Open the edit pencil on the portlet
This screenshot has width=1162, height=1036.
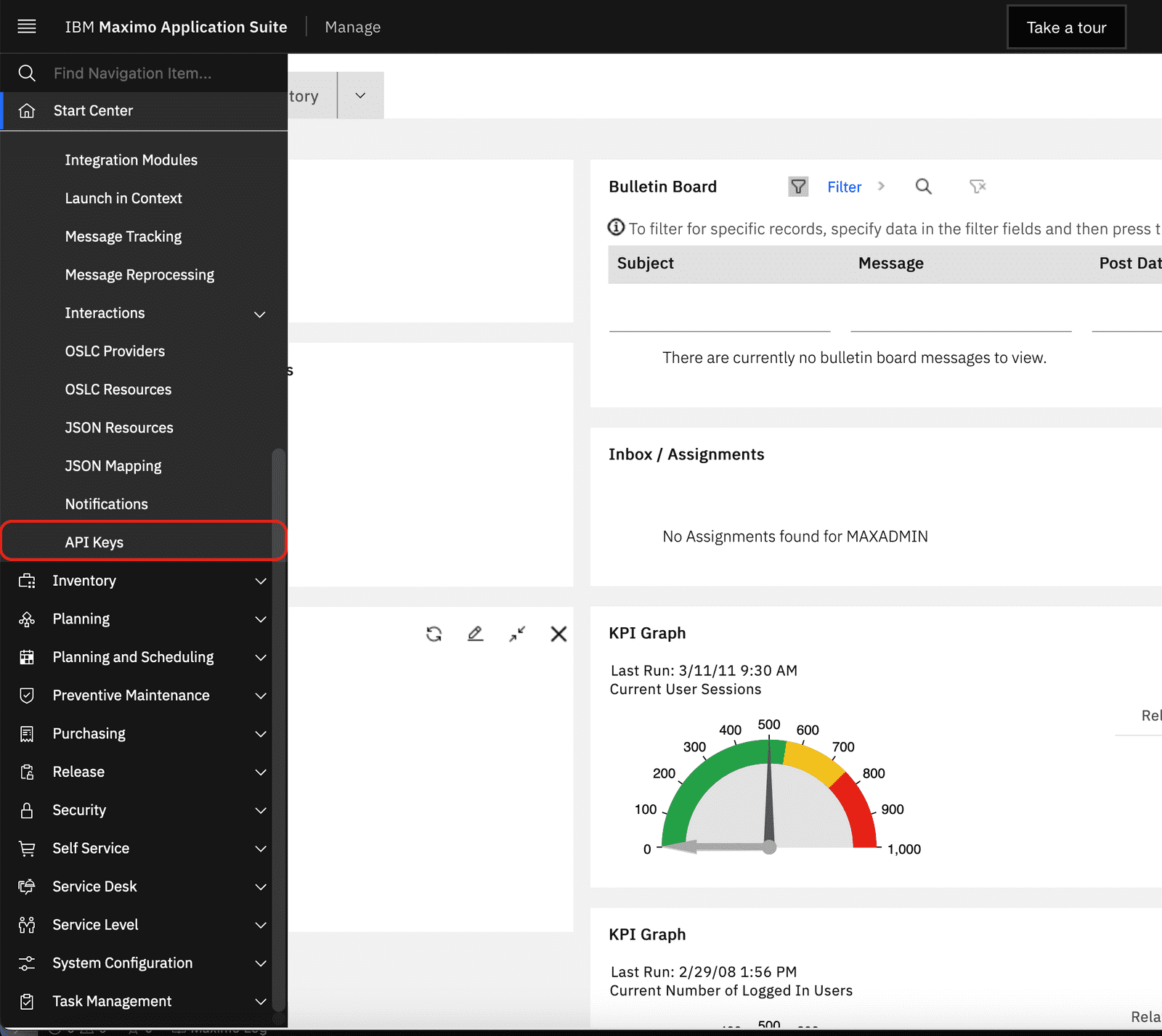tap(476, 634)
